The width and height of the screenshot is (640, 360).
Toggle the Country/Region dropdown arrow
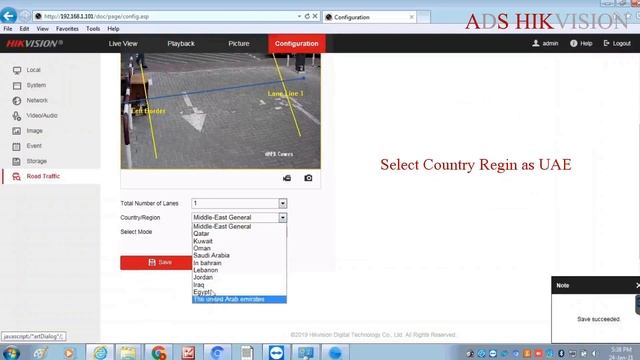282,218
